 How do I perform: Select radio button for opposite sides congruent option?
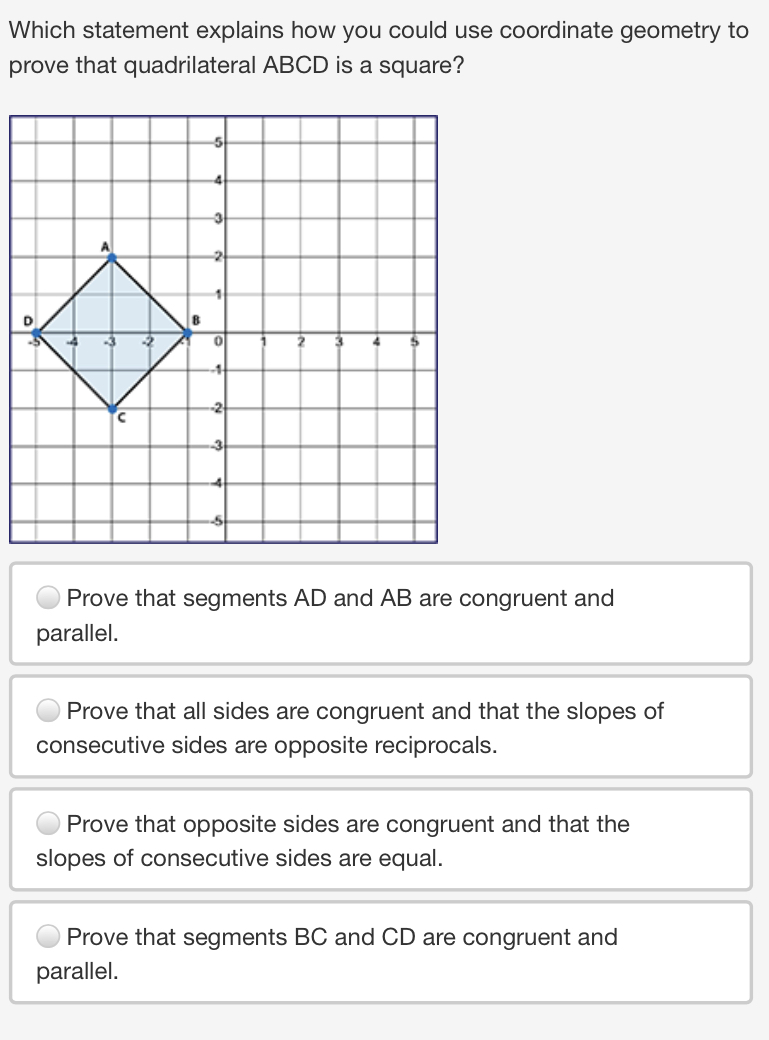46,823
